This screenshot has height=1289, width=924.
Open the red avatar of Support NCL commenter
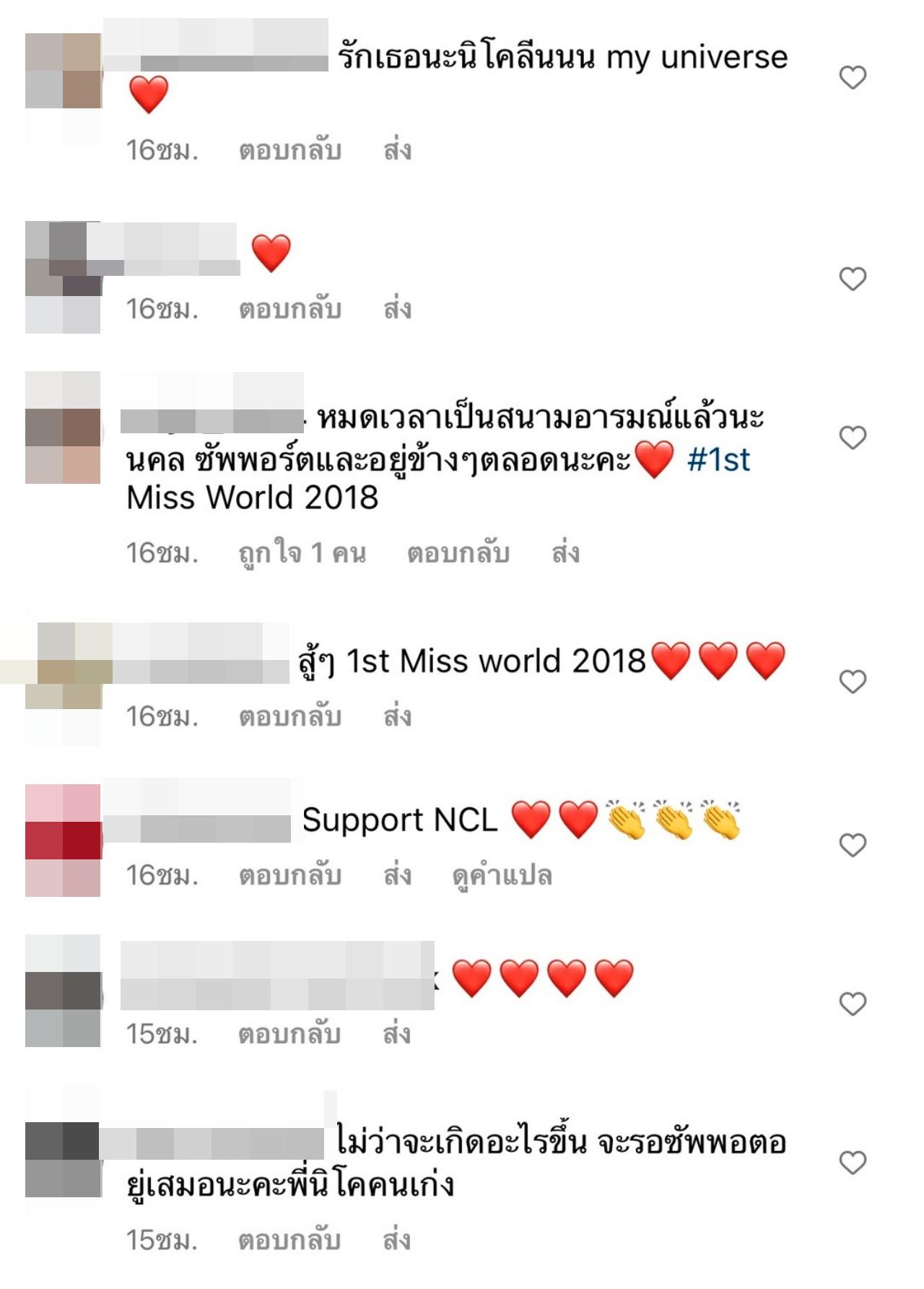(63, 841)
